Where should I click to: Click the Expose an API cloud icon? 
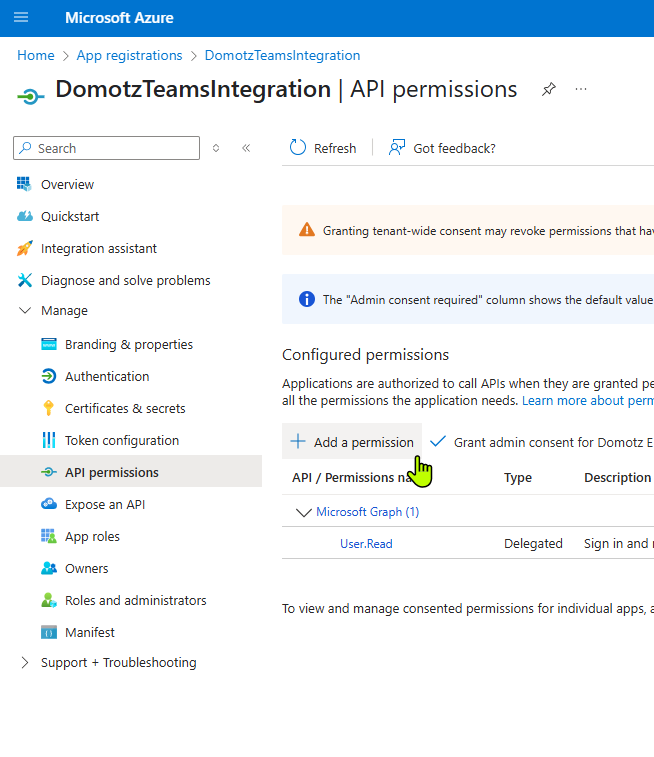(49, 504)
